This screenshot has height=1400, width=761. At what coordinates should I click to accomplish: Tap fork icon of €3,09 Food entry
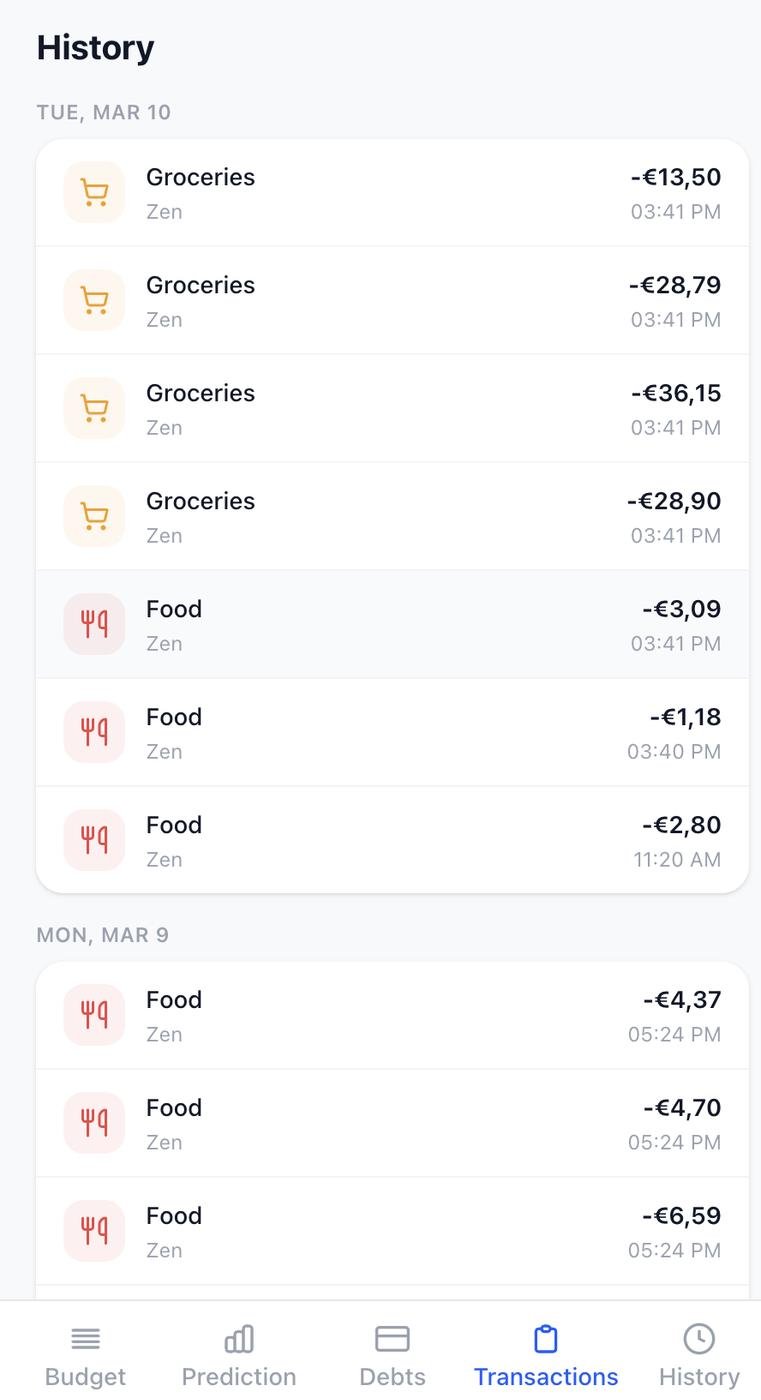point(94,624)
